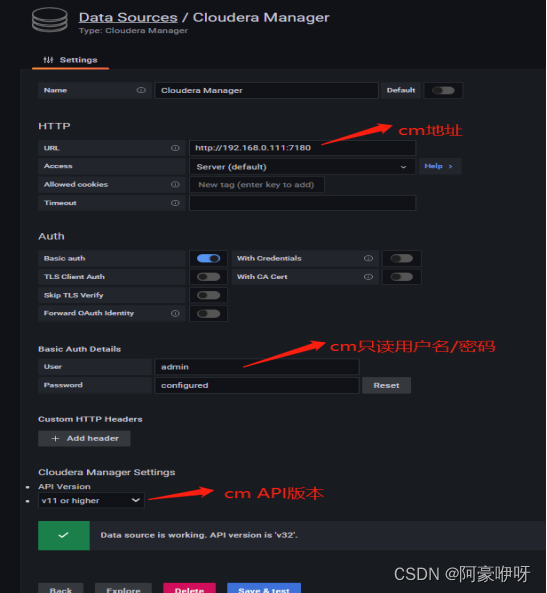This screenshot has width=547, height=593.
Task: Click the Add header button
Action: pos(84,438)
